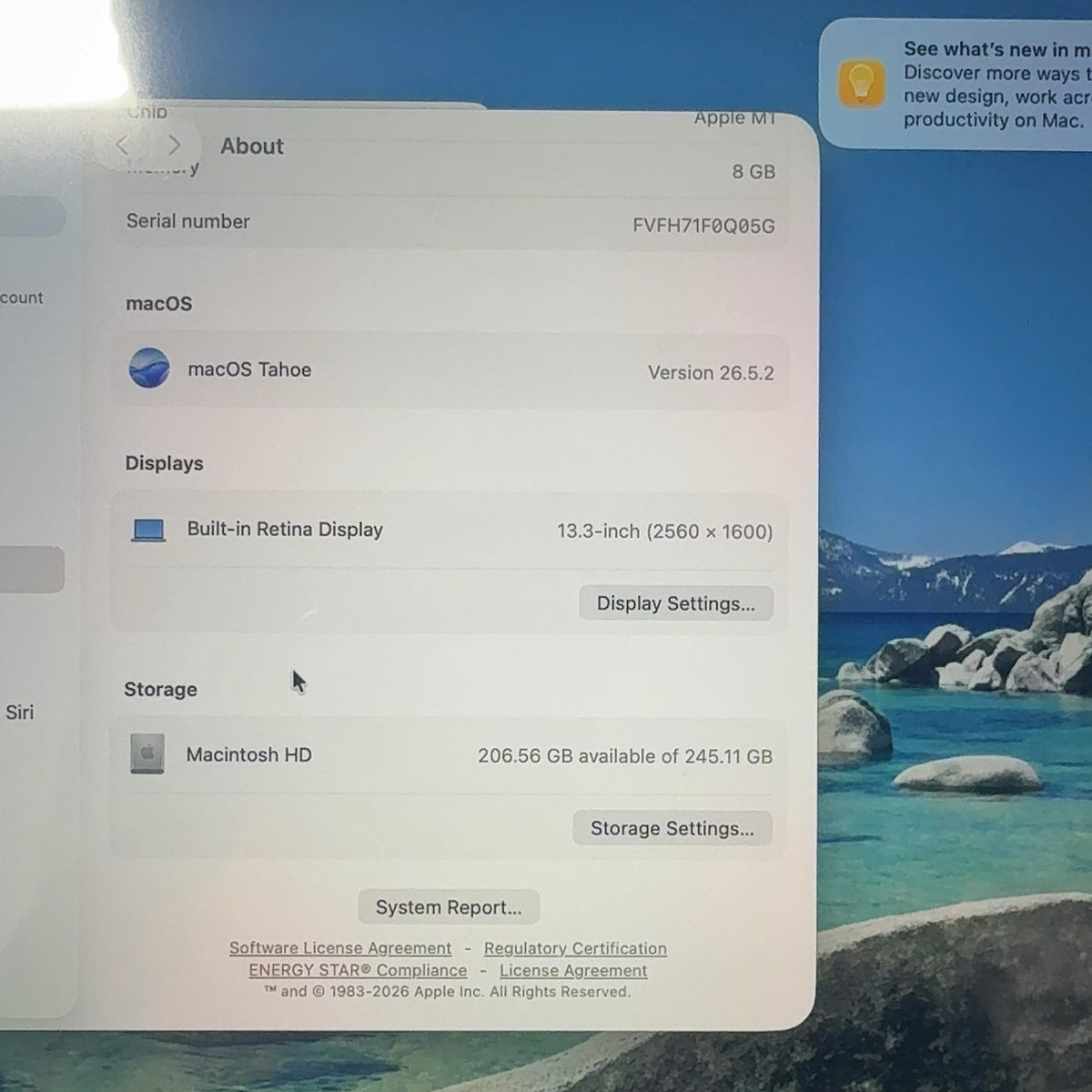The height and width of the screenshot is (1092, 1092).
Task: Click the Serial number label
Action: pyautogui.click(x=187, y=221)
